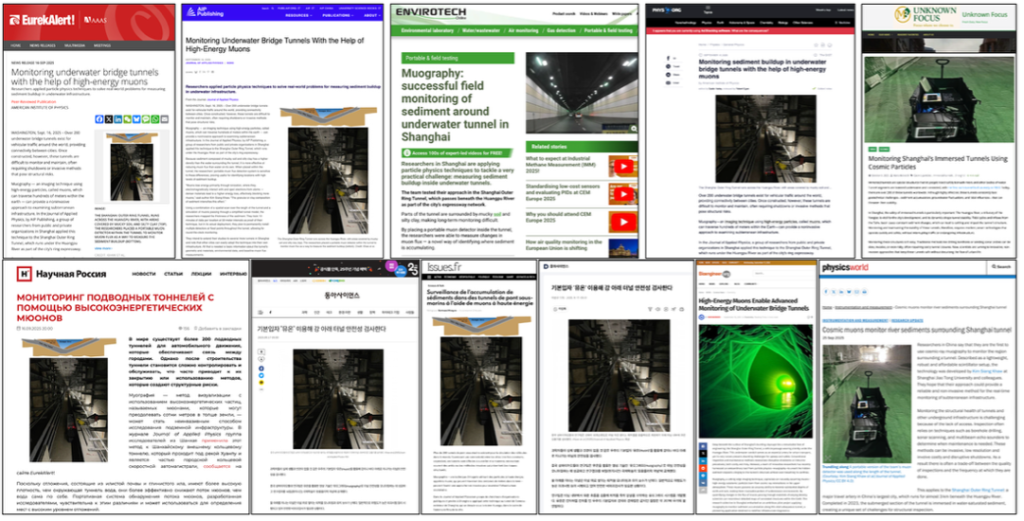1024x521 pixels.
Task: Click the Facebook share icon on EurekAlert
Action: pos(99,118)
